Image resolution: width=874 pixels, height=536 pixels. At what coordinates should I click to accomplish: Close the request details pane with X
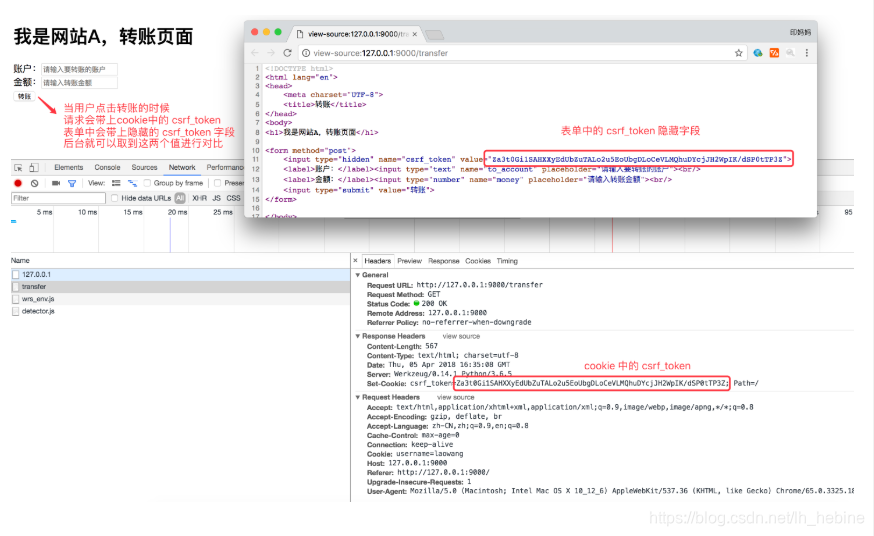(x=355, y=261)
